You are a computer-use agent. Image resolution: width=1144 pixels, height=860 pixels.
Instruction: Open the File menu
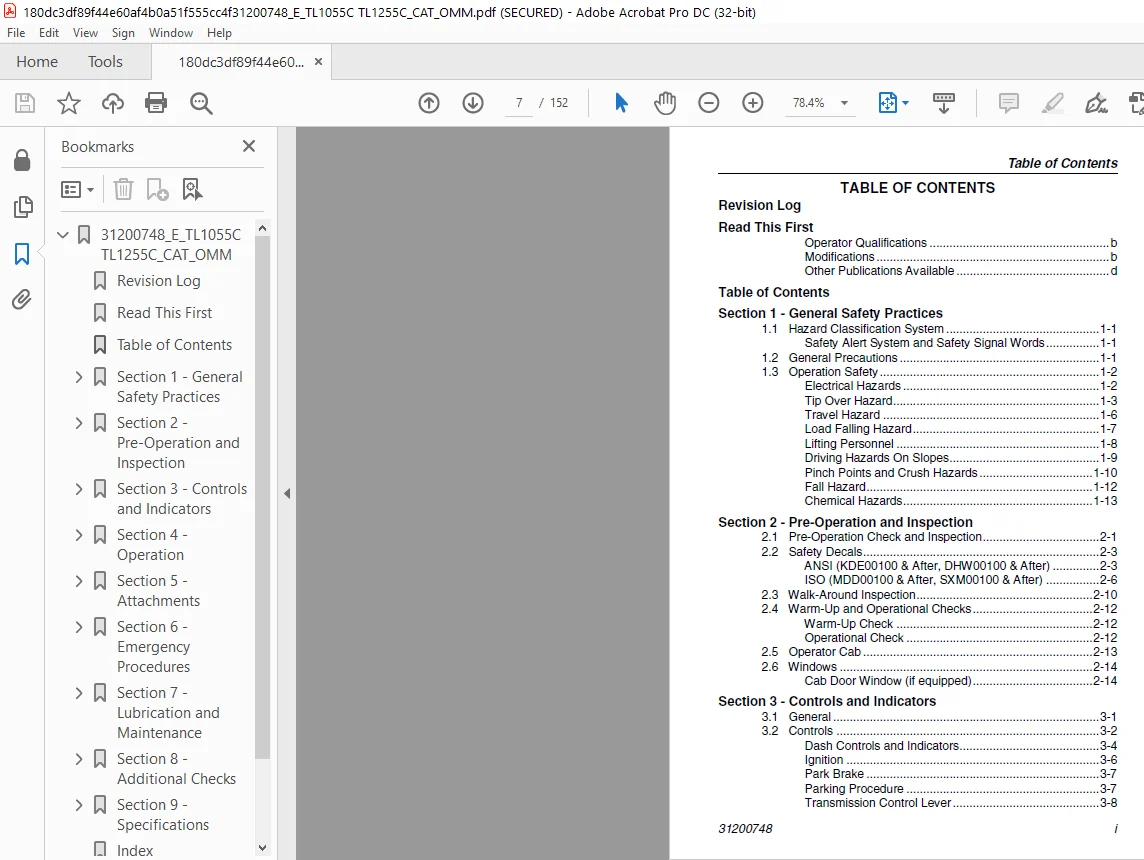[16, 33]
